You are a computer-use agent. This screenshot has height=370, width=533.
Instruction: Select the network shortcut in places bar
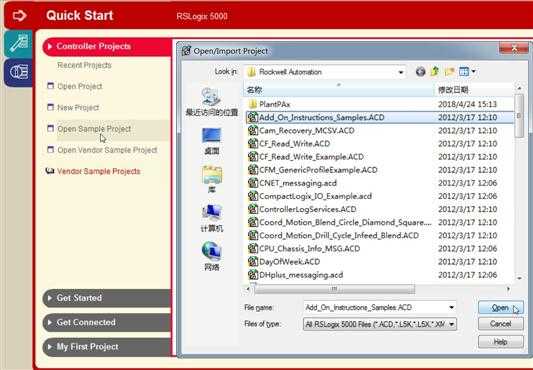[x=212, y=256]
